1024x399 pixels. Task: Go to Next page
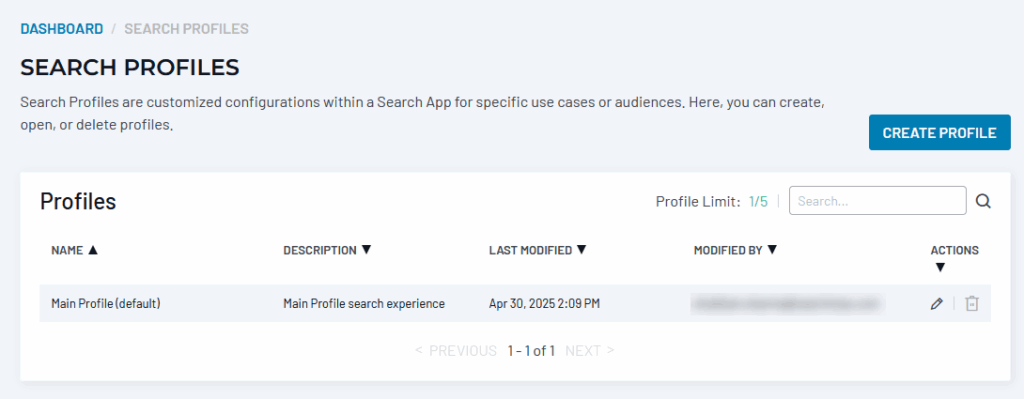coord(590,351)
